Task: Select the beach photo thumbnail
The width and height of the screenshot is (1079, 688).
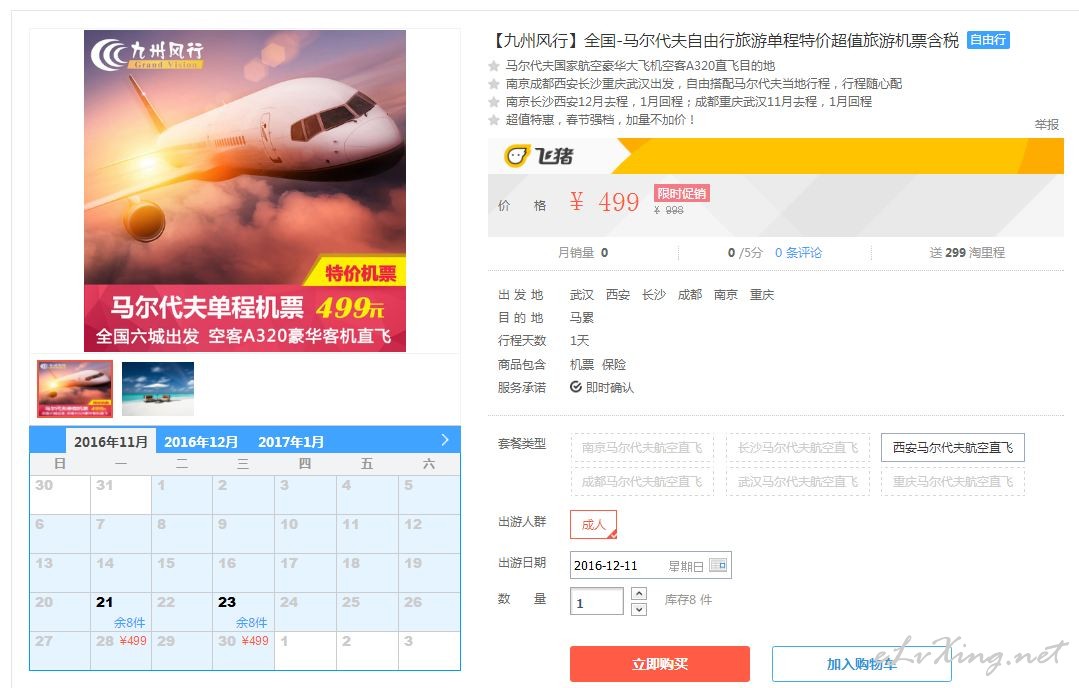Action: tap(158, 389)
